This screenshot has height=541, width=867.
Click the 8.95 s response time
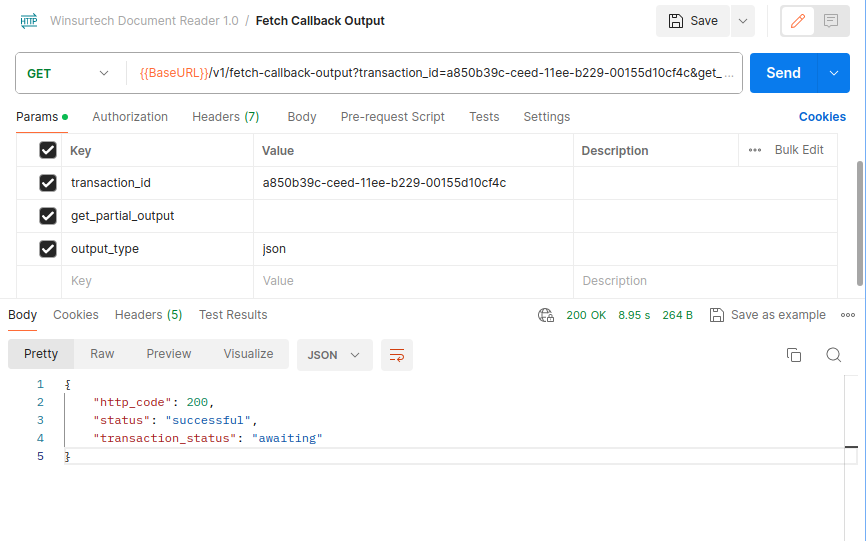click(x=634, y=315)
